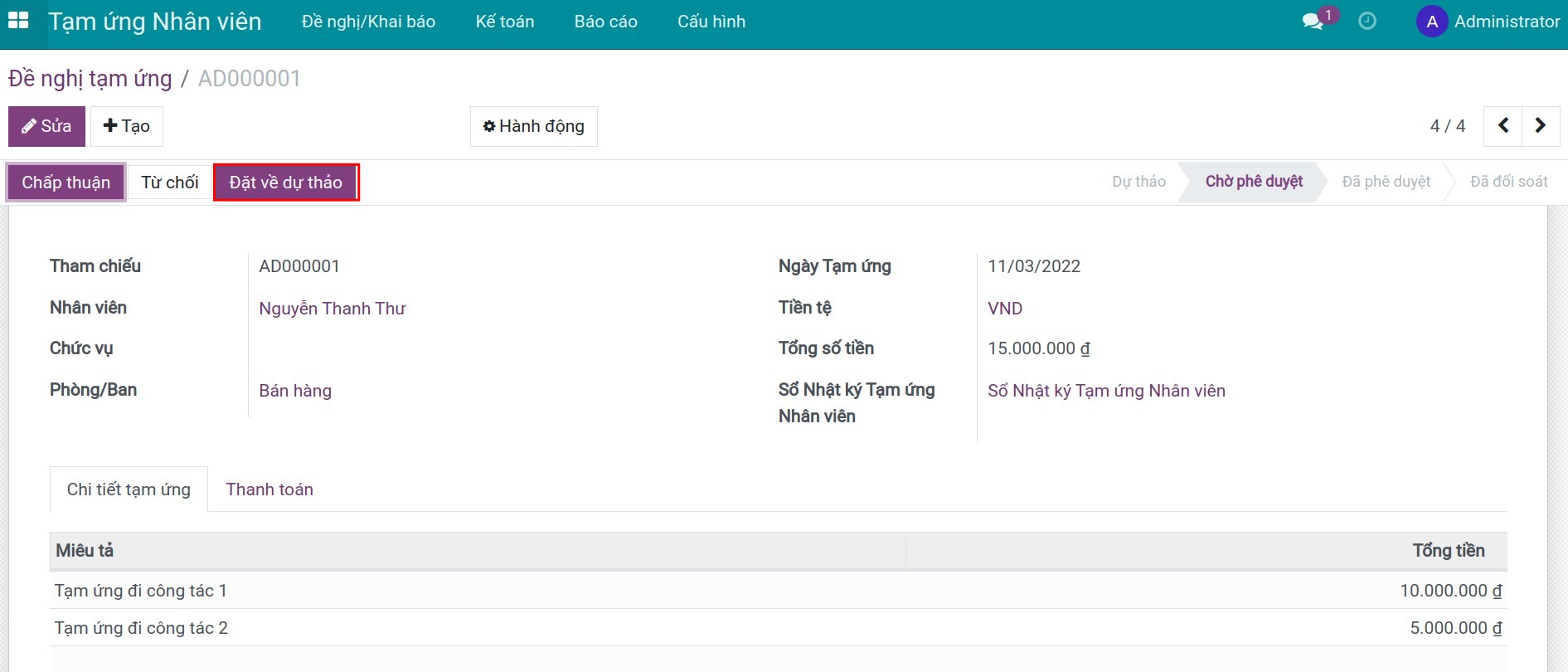
Task: Select the Tạm ứng đi công tác 1 row
Action: pos(140,591)
